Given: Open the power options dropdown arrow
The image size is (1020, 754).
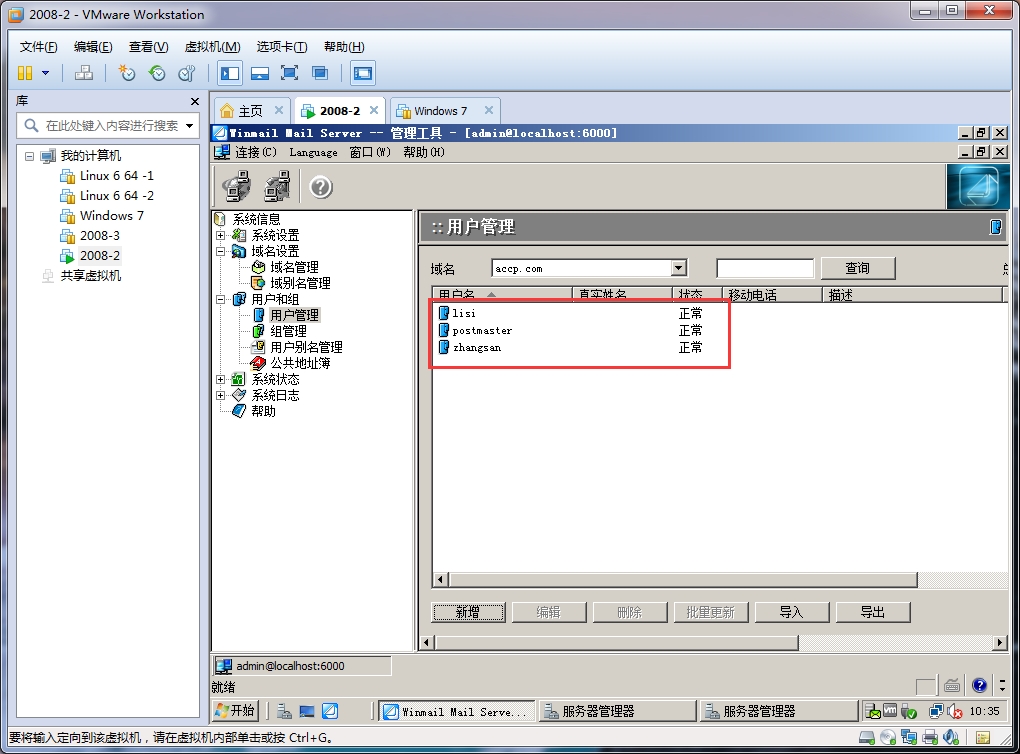Looking at the screenshot, I should 46,73.
